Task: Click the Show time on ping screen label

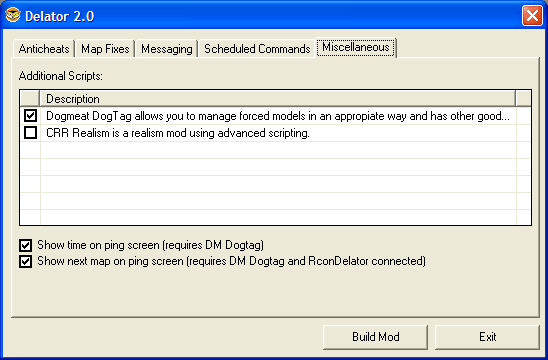Action: [150, 245]
